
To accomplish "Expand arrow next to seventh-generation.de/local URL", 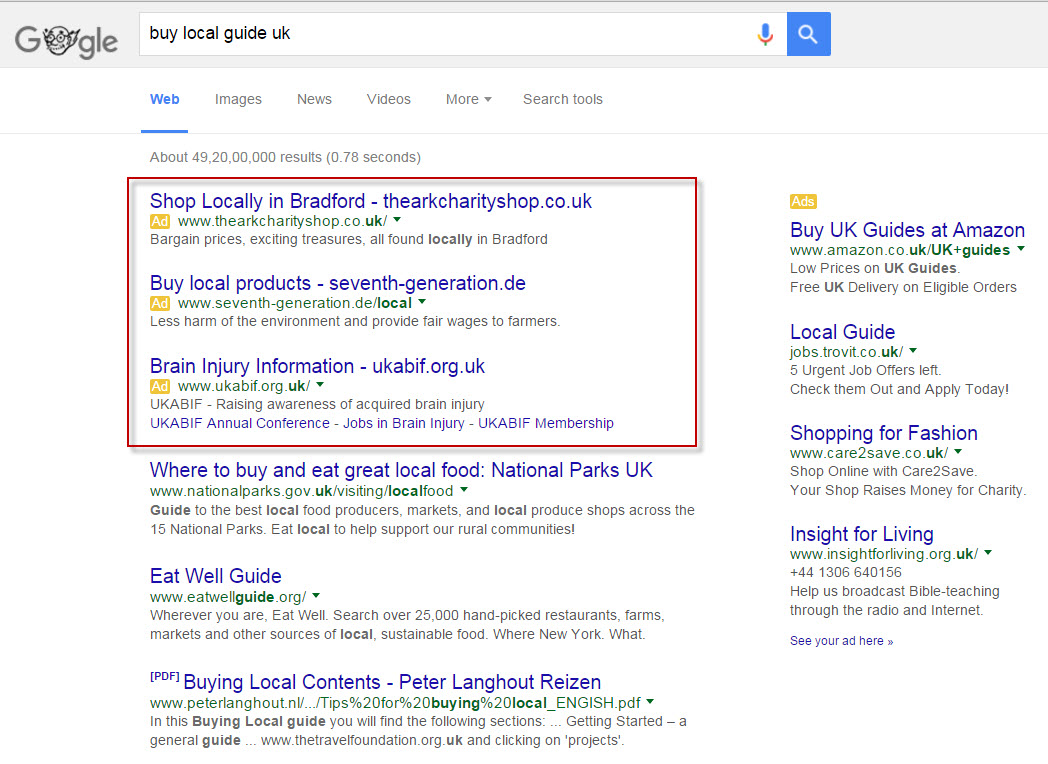I will coord(422,301).
